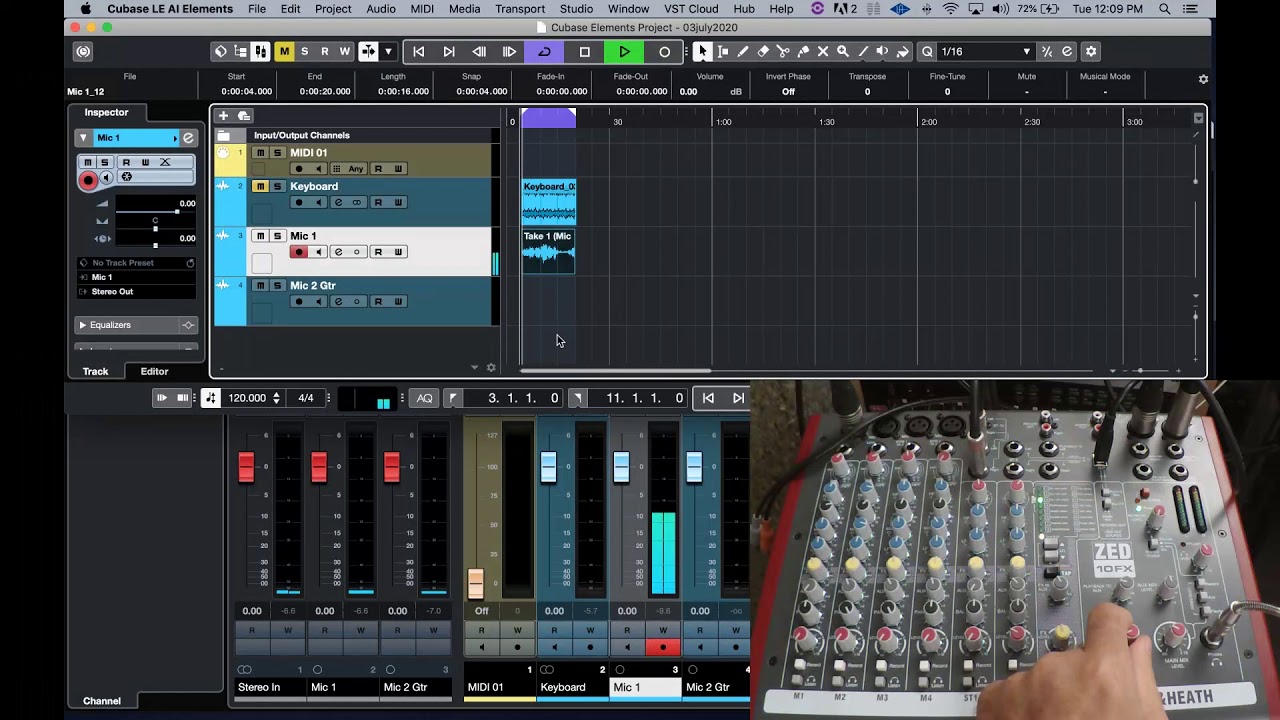This screenshot has height=720, width=1280.
Task: Select the Object Selection arrow tool
Action: [703, 52]
